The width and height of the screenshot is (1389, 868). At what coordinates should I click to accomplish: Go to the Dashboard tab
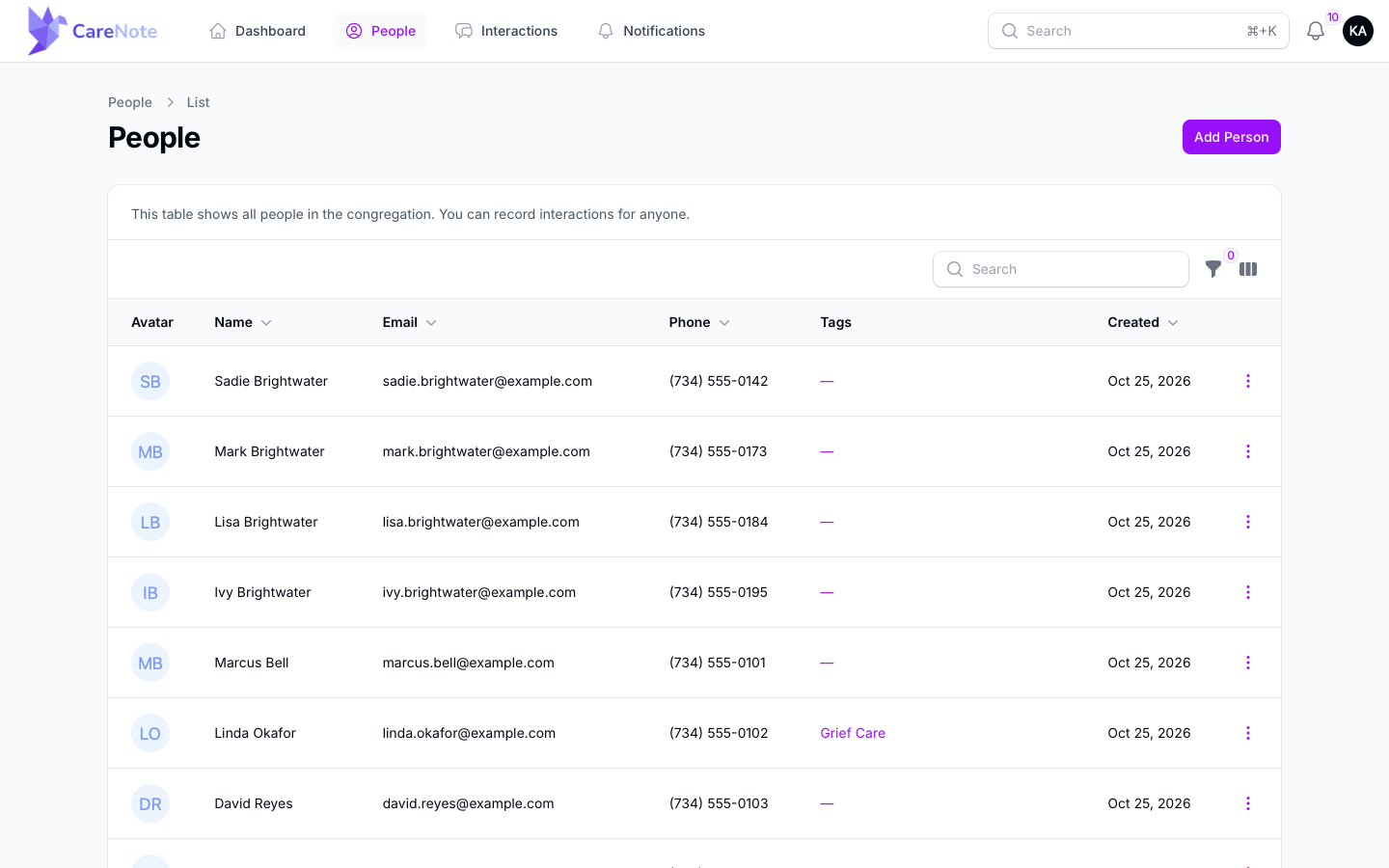click(x=258, y=31)
